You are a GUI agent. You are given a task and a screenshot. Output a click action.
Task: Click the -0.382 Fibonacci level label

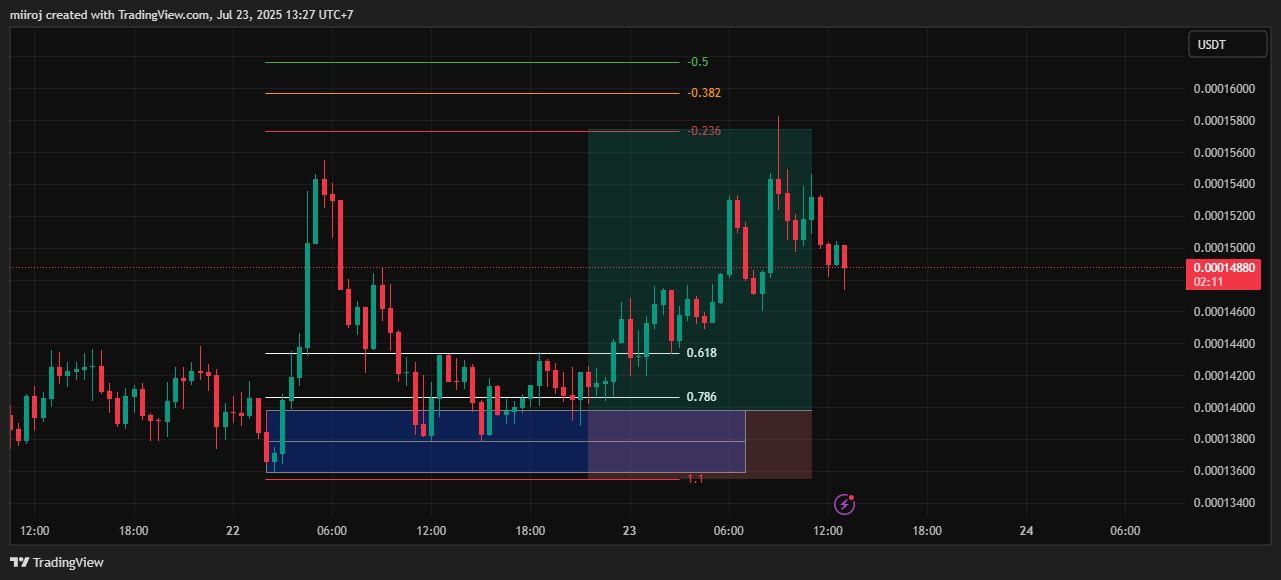(704, 93)
